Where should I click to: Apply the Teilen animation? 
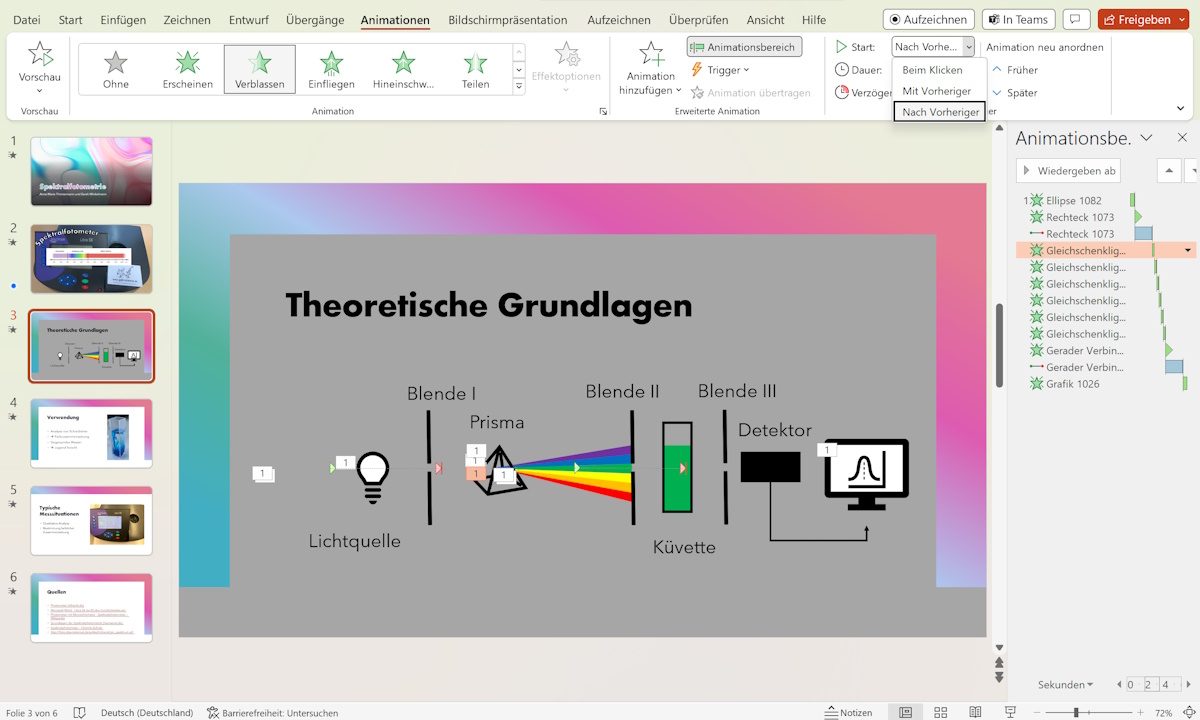[475, 68]
